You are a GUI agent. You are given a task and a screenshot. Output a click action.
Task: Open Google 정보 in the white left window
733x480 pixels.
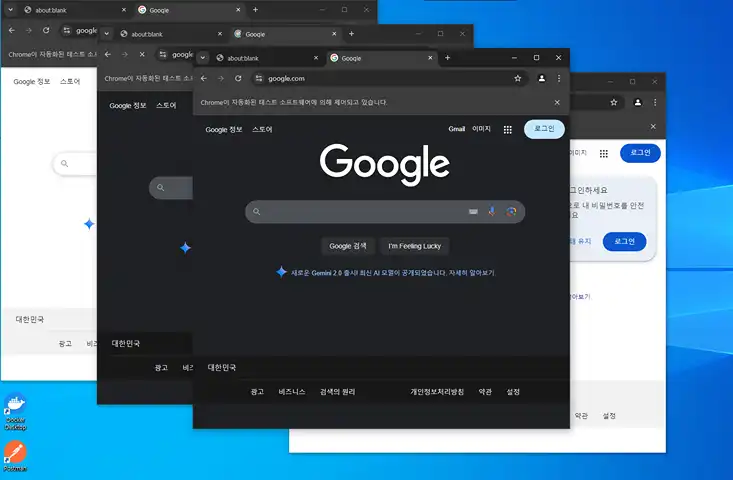click(32, 81)
